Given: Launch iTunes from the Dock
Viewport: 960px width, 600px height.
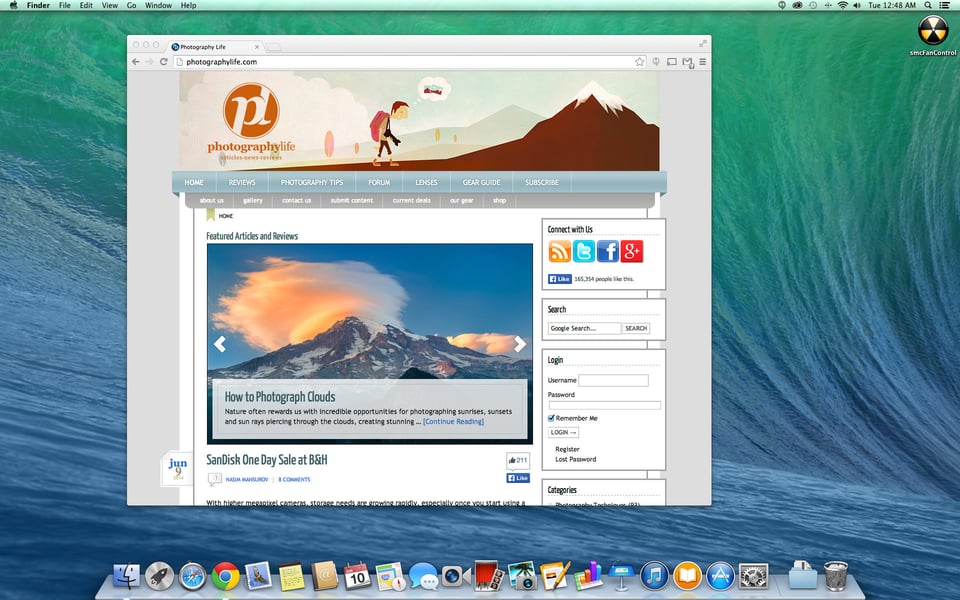Looking at the screenshot, I should [x=654, y=576].
